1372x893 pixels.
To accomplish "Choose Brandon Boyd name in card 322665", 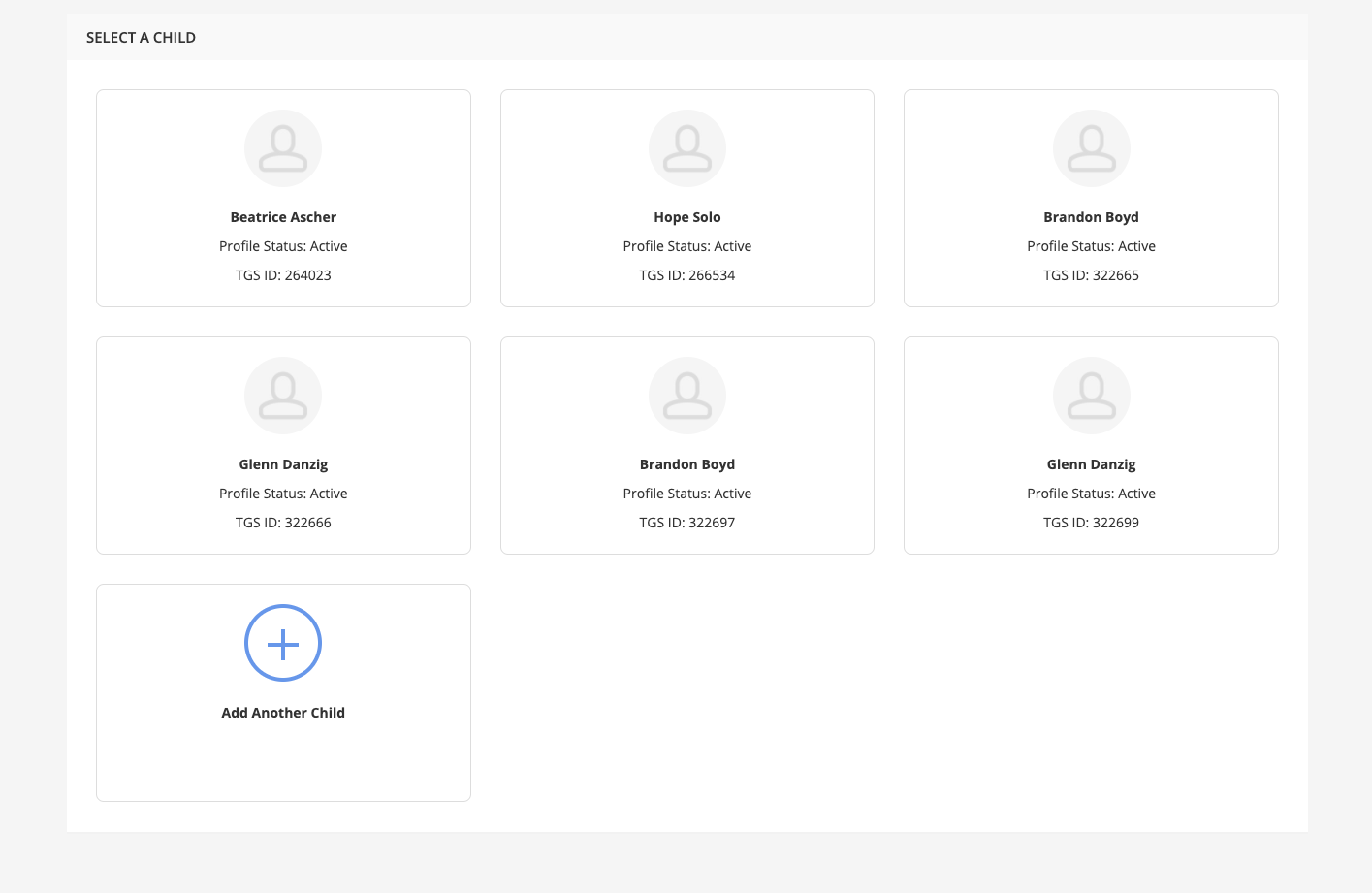I will click(x=1091, y=217).
